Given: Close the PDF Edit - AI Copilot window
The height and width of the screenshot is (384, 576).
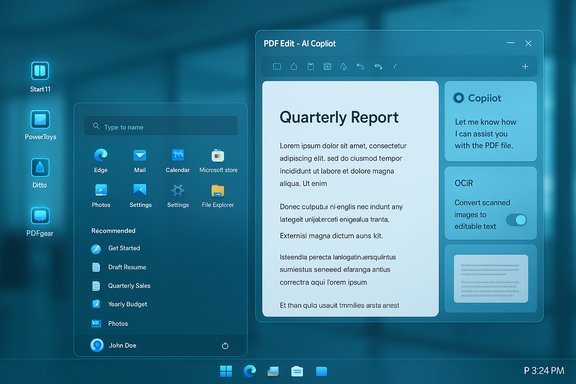Looking at the screenshot, I should pyautogui.click(x=528, y=43).
